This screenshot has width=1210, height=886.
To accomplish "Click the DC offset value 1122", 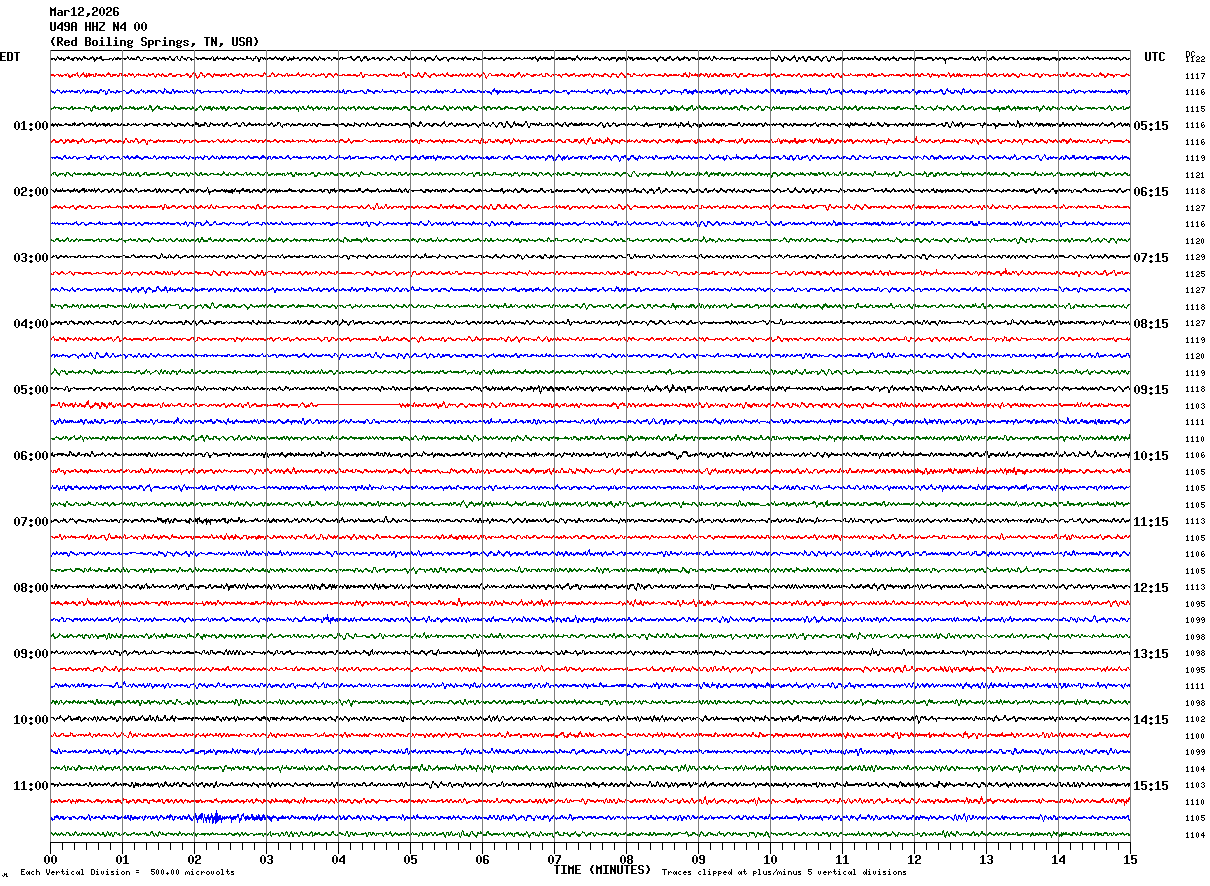I will pyautogui.click(x=1195, y=60).
